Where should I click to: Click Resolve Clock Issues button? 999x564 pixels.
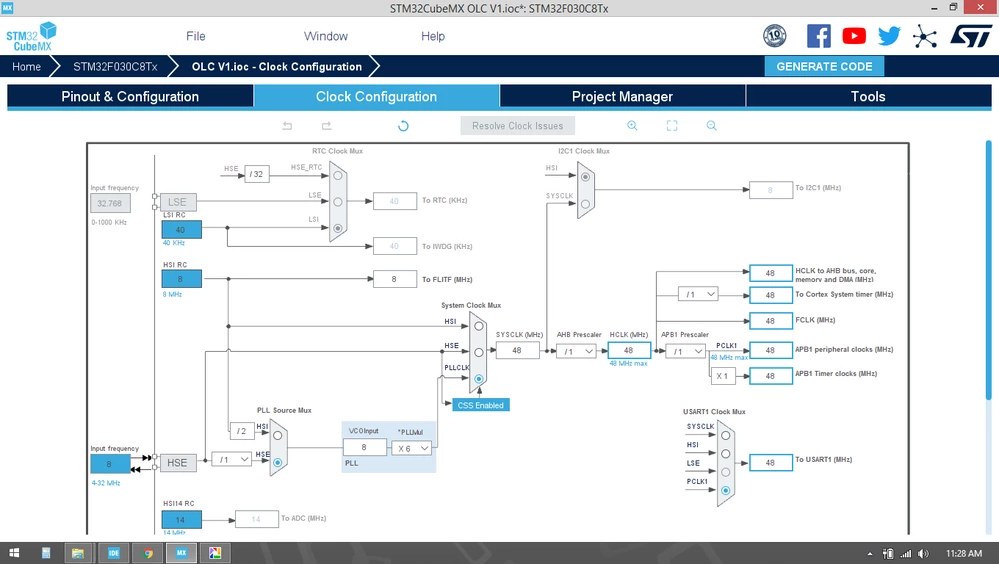(517, 126)
